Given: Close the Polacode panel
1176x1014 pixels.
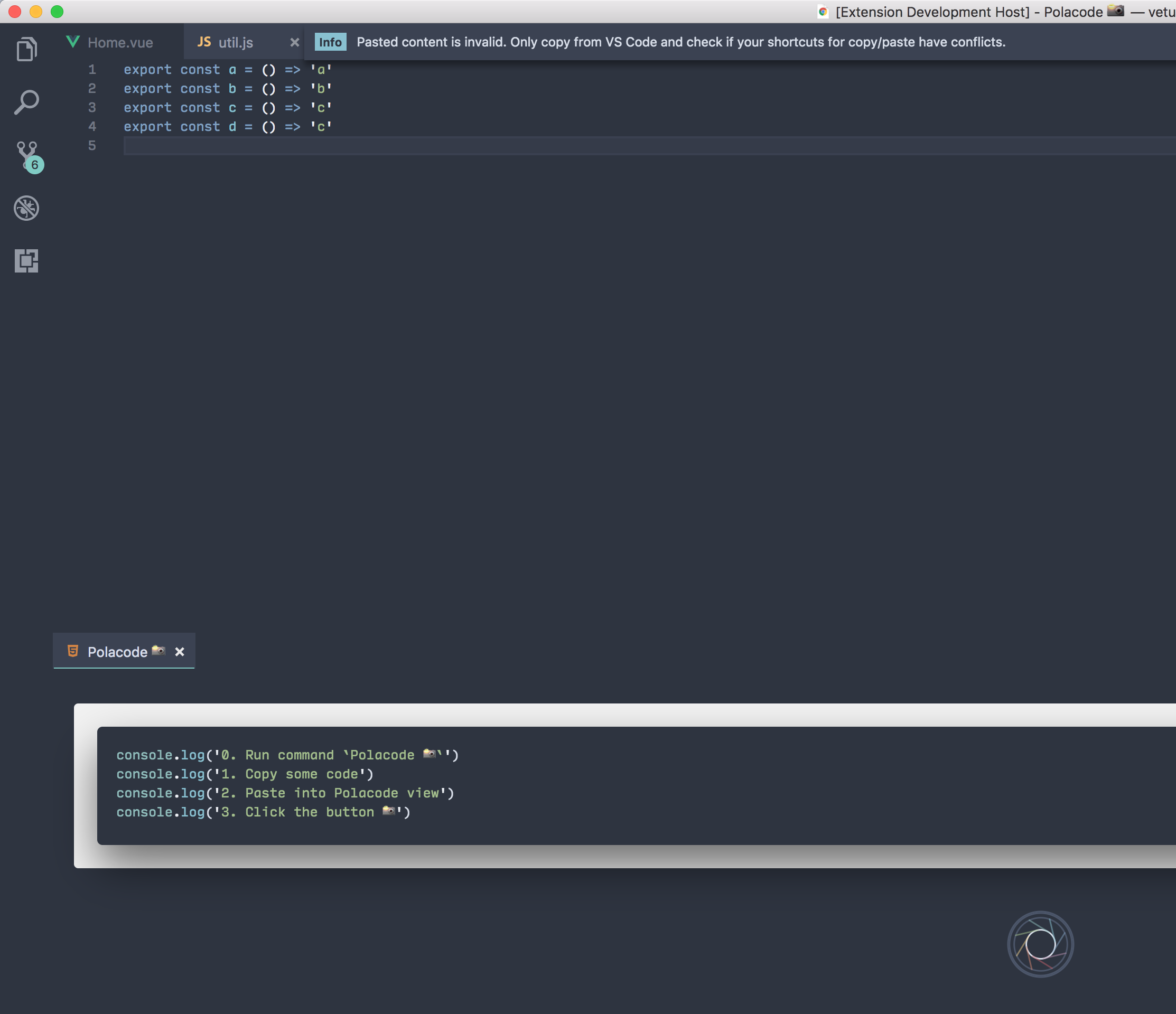Looking at the screenshot, I should [x=179, y=651].
